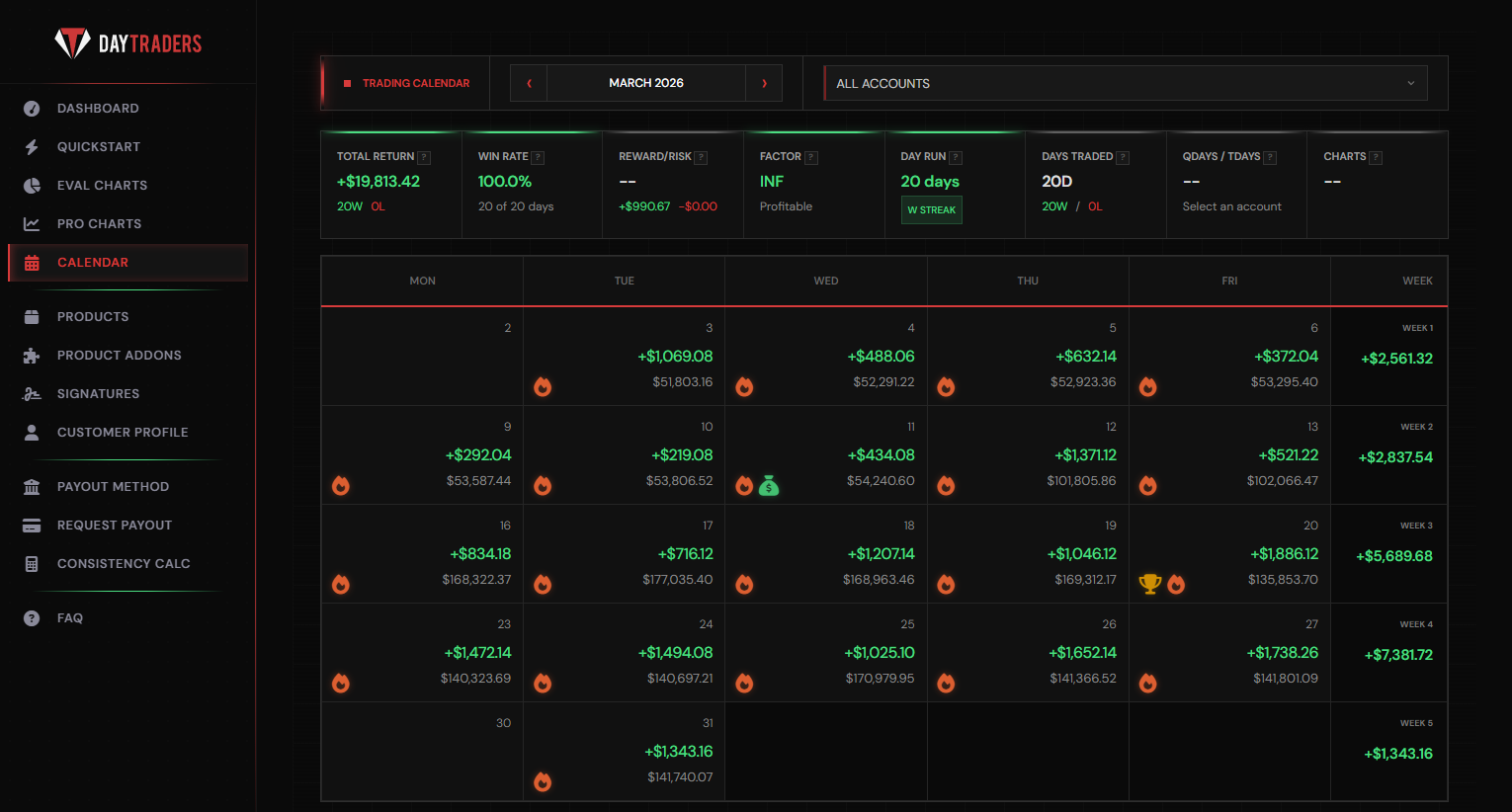The height and width of the screenshot is (812, 1512).
Task: Click the money bag icon on March 11
Action: [769, 485]
